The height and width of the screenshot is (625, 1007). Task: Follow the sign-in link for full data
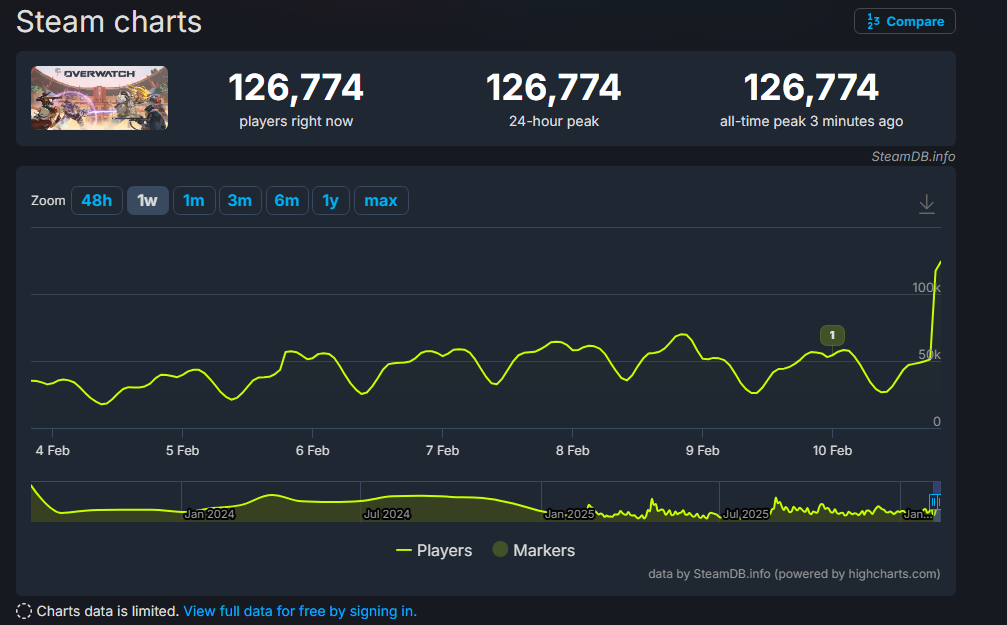[300, 611]
